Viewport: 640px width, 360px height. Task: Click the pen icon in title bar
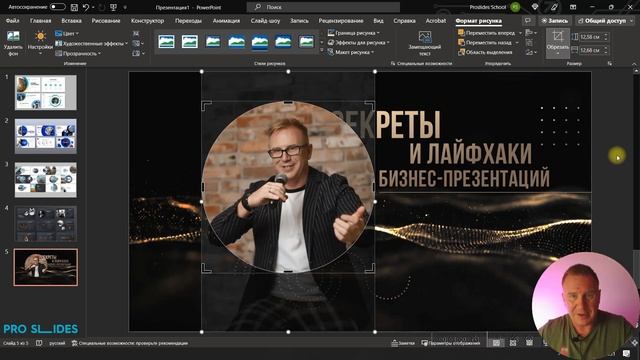pyautogui.click(x=554, y=7)
